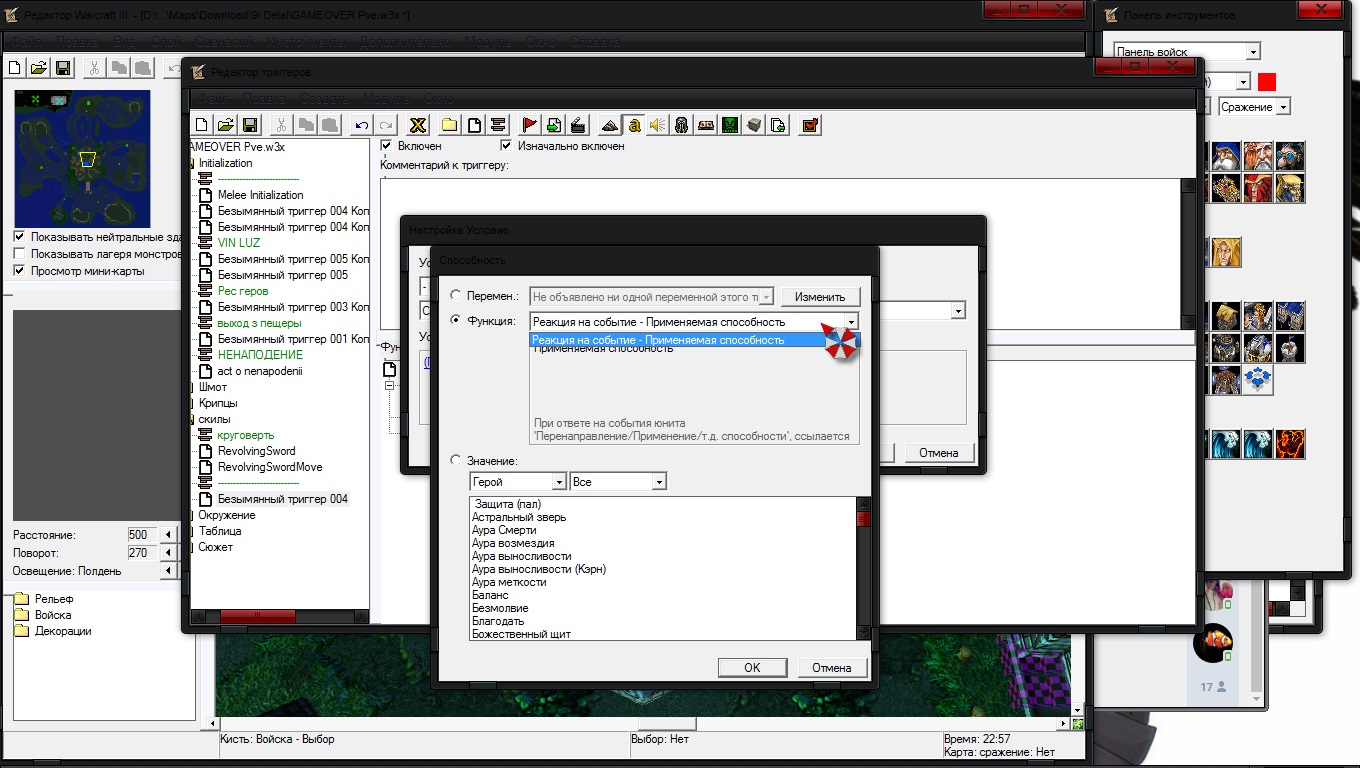Viewport: 1360px width, 768px height.
Task: Undo the last action in Trigger Editor
Action: 362,125
